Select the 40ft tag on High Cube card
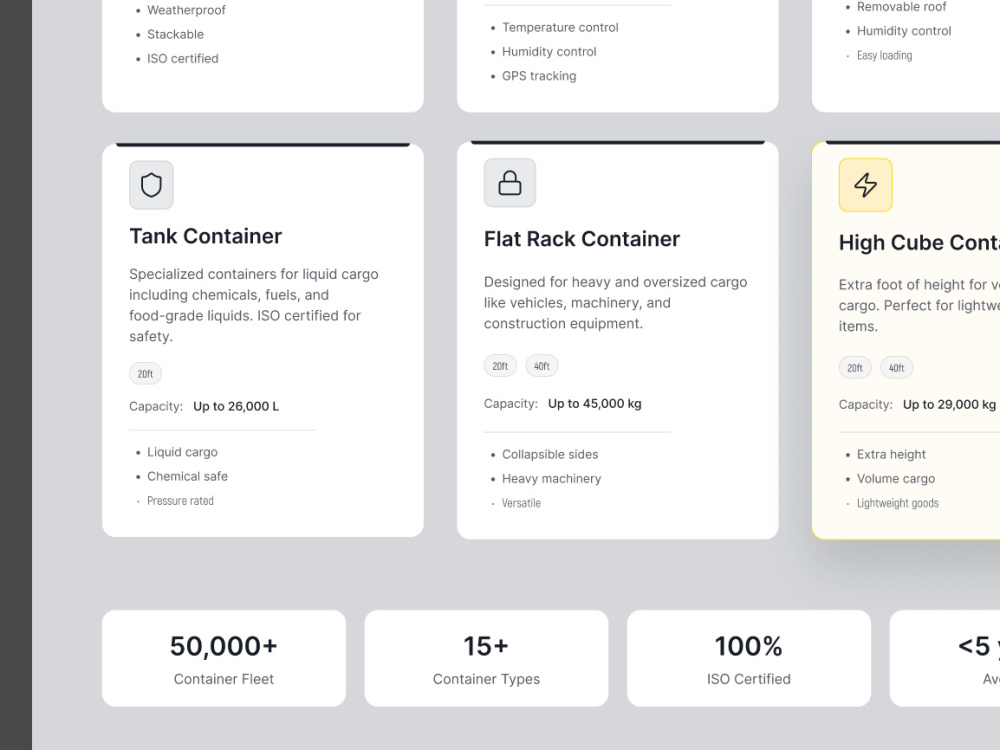This screenshot has height=750, width=1000. coord(896,368)
